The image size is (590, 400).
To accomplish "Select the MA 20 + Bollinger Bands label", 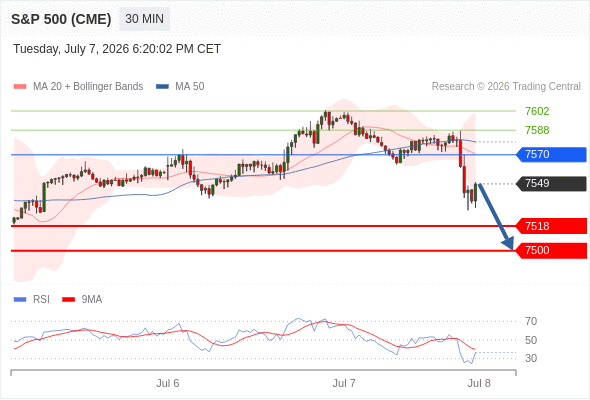I will pyautogui.click(x=88, y=87).
